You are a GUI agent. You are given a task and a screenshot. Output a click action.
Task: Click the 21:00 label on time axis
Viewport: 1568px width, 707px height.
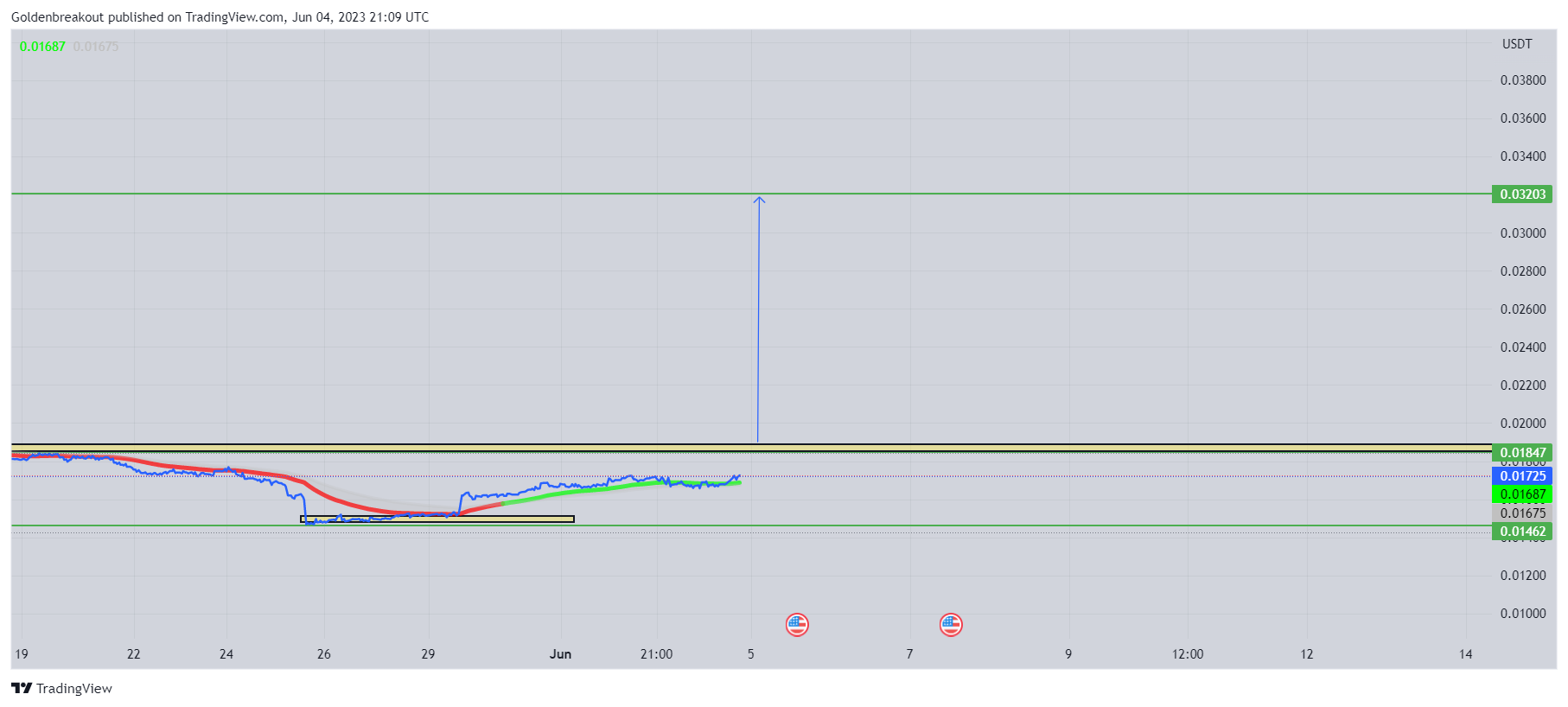pyautogui.click(x=656, y=654)
